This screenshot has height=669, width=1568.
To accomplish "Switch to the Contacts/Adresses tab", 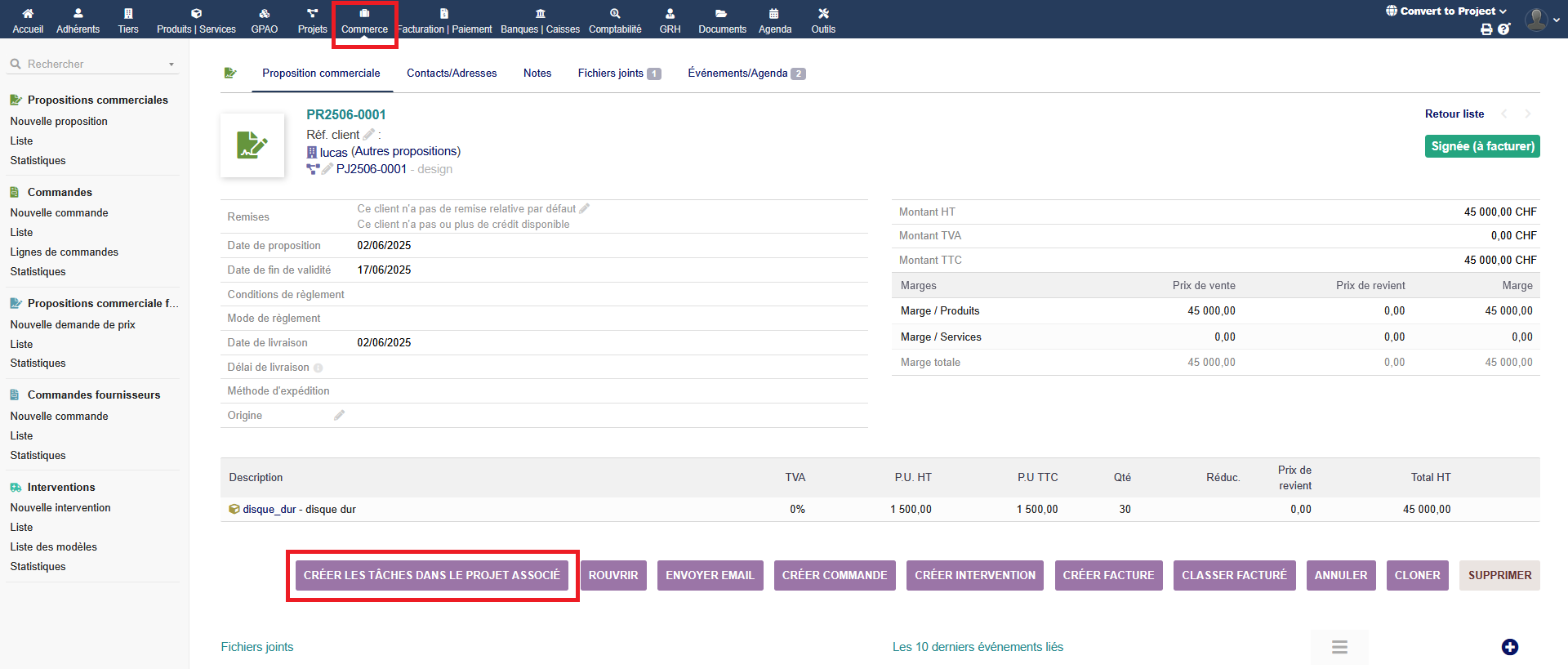I will (452, 74).
